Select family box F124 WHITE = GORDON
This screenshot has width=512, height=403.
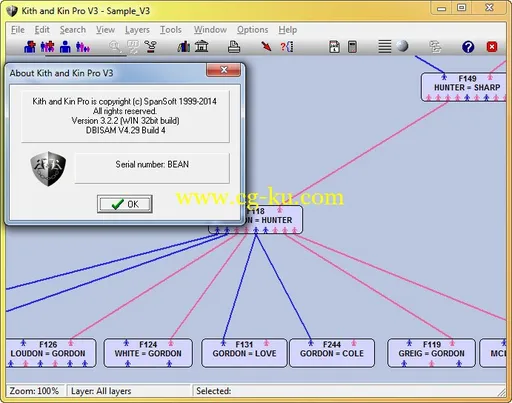(148, 353)
